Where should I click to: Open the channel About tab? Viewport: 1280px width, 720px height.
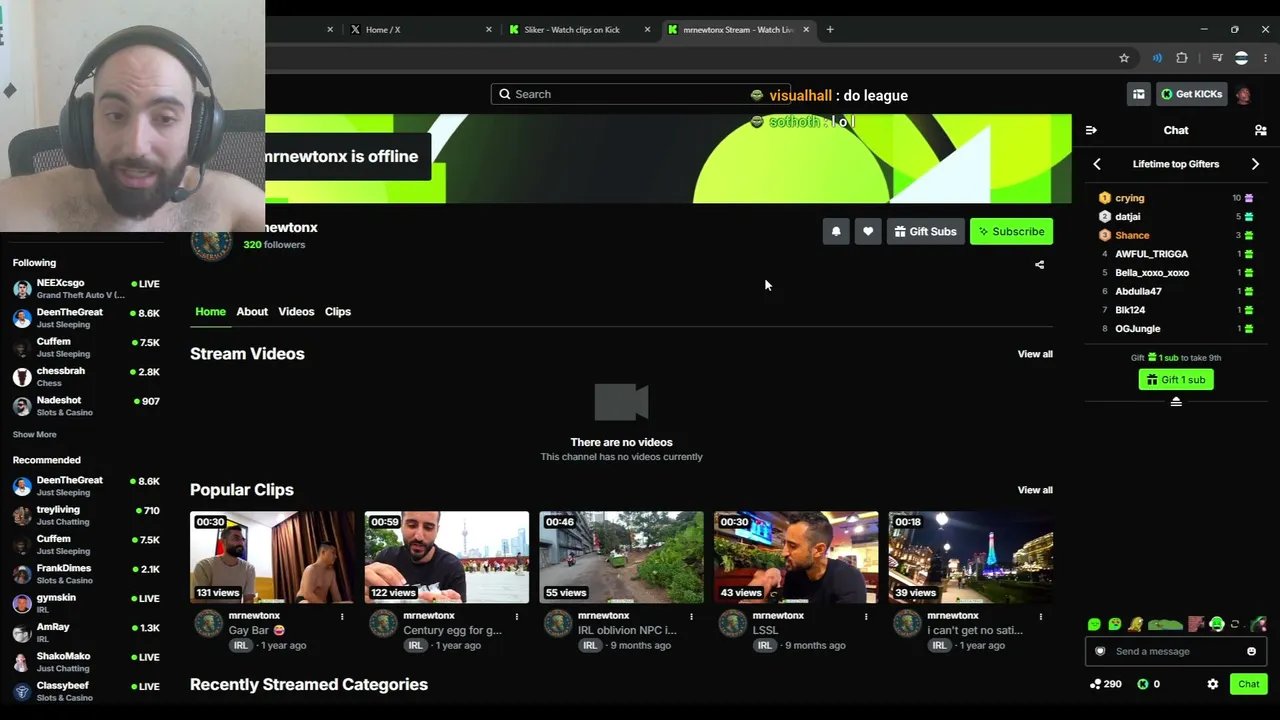click(252, 312)
